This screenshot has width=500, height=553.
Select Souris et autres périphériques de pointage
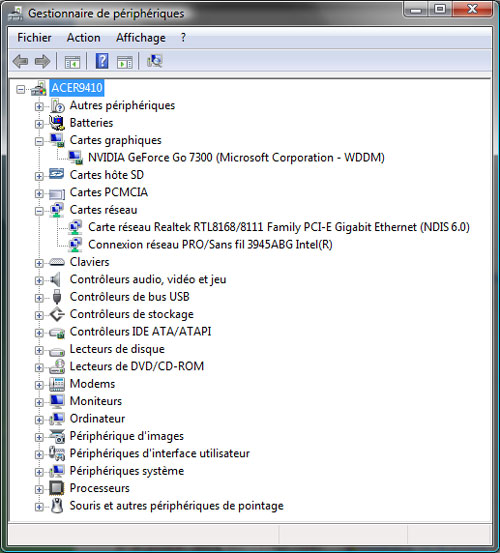coord(176,505)
